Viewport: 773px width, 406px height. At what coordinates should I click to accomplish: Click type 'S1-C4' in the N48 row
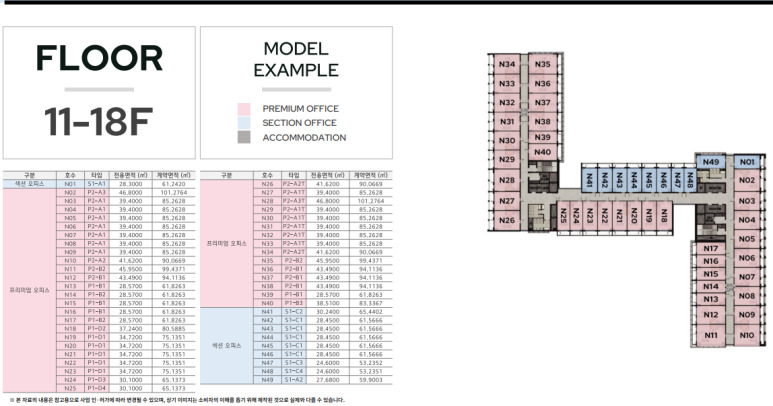tap(294, 371)
